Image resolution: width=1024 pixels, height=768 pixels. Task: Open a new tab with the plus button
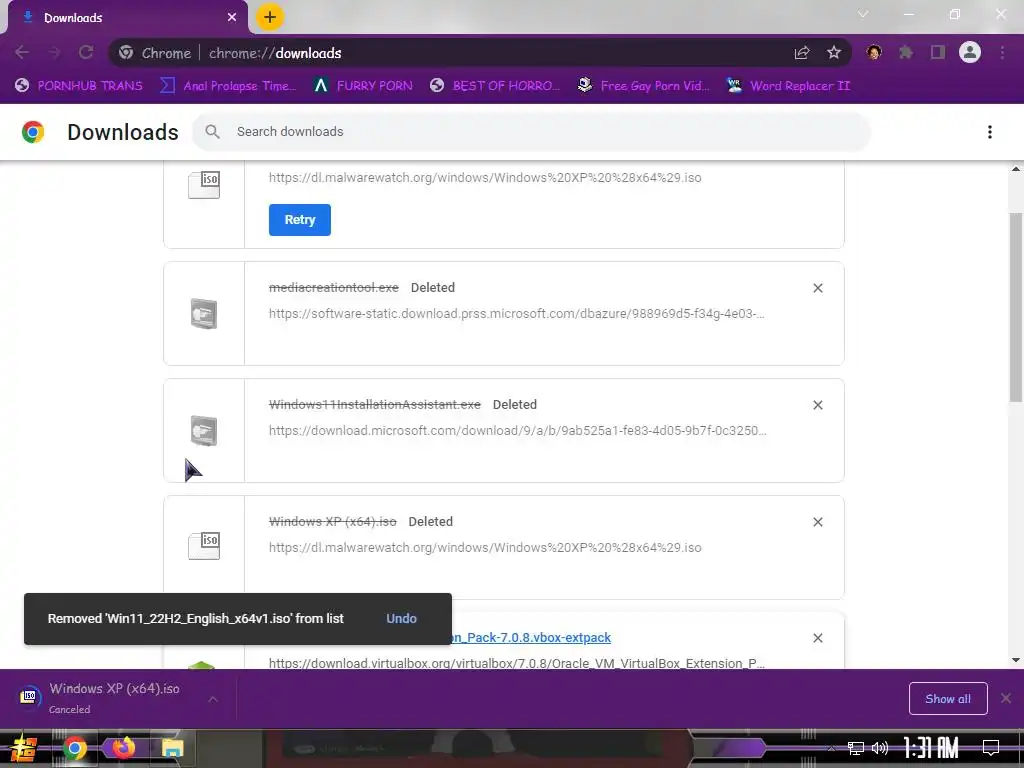coord(269,17)
